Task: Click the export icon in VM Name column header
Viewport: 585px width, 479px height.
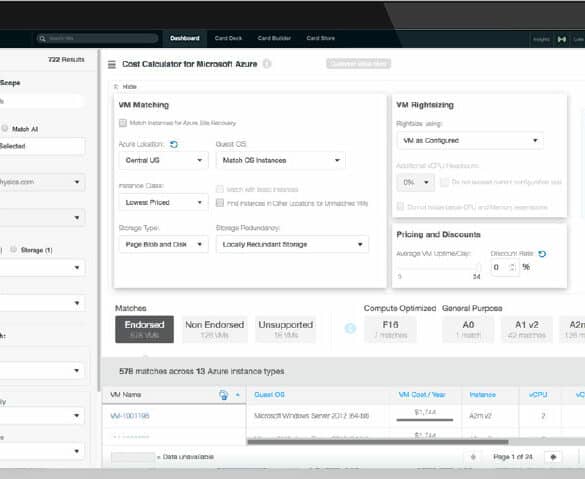Action: pos(223,395)
